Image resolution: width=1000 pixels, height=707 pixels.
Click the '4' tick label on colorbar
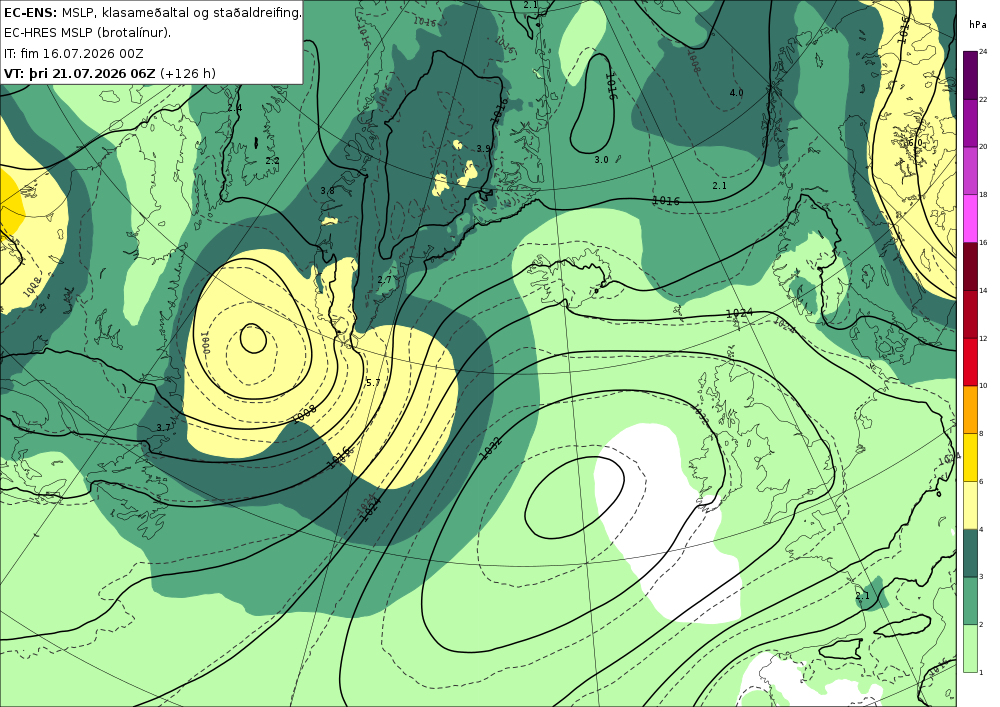981,529
